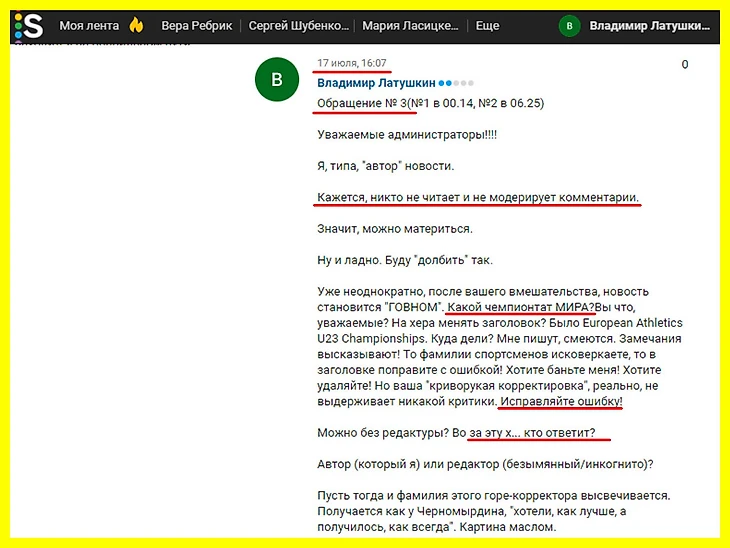Click the underlined Какой чемпионат МИРА? text
730x548 pixels.
(521, 308)
